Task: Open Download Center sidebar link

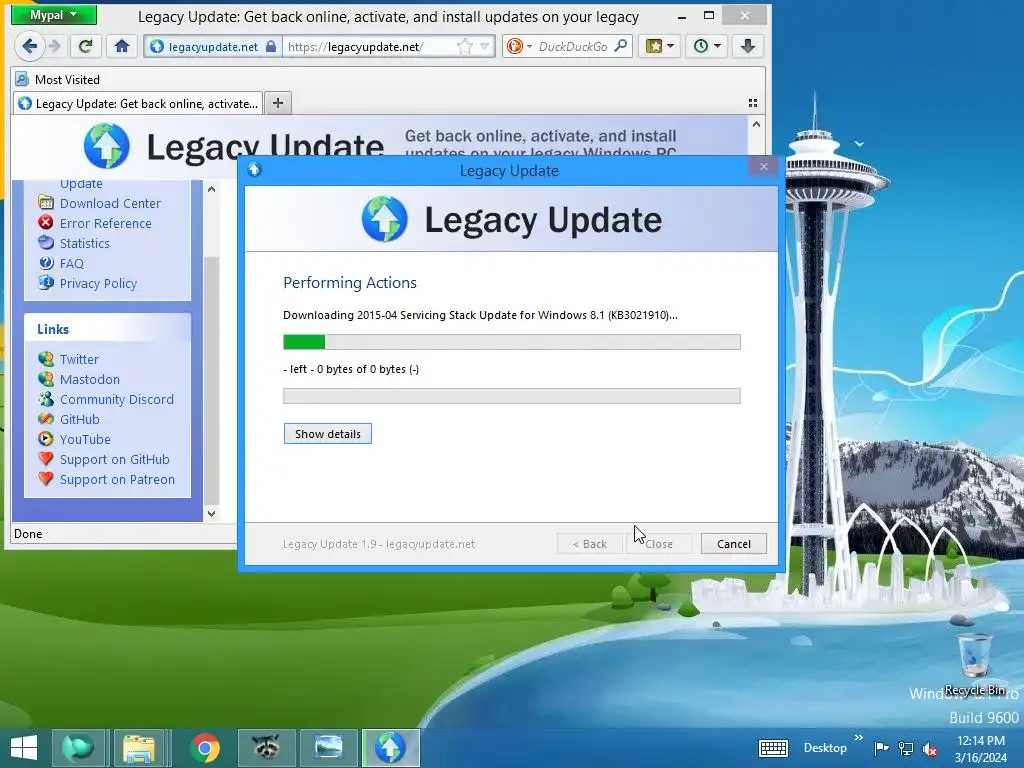Action: [110, 203]
